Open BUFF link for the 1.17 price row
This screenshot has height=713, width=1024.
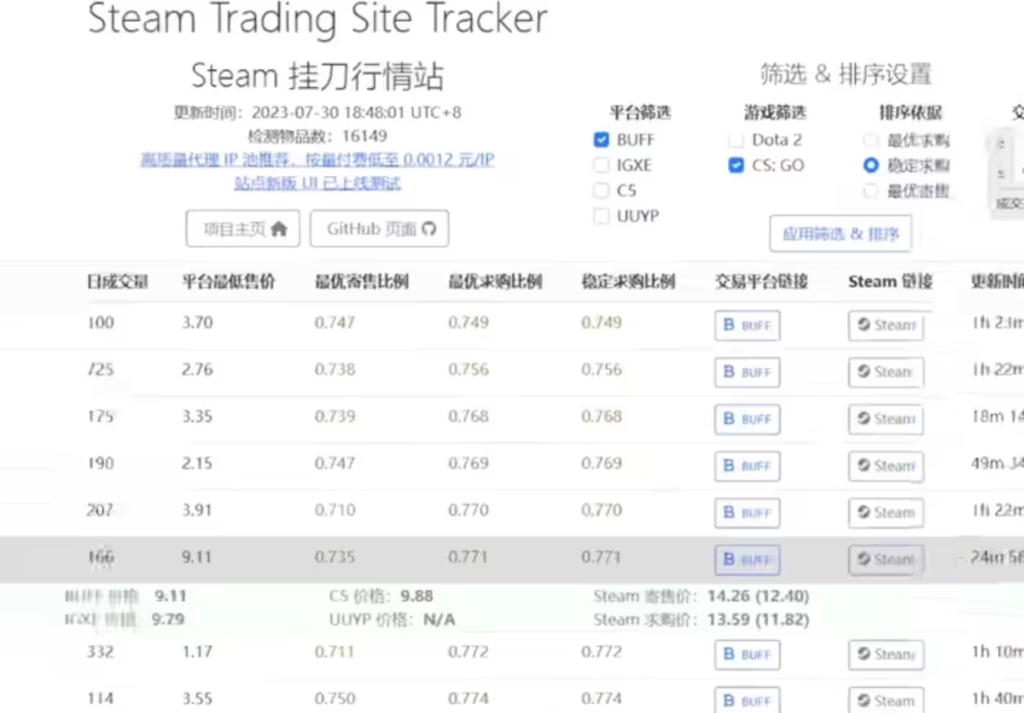coord(747,654)
